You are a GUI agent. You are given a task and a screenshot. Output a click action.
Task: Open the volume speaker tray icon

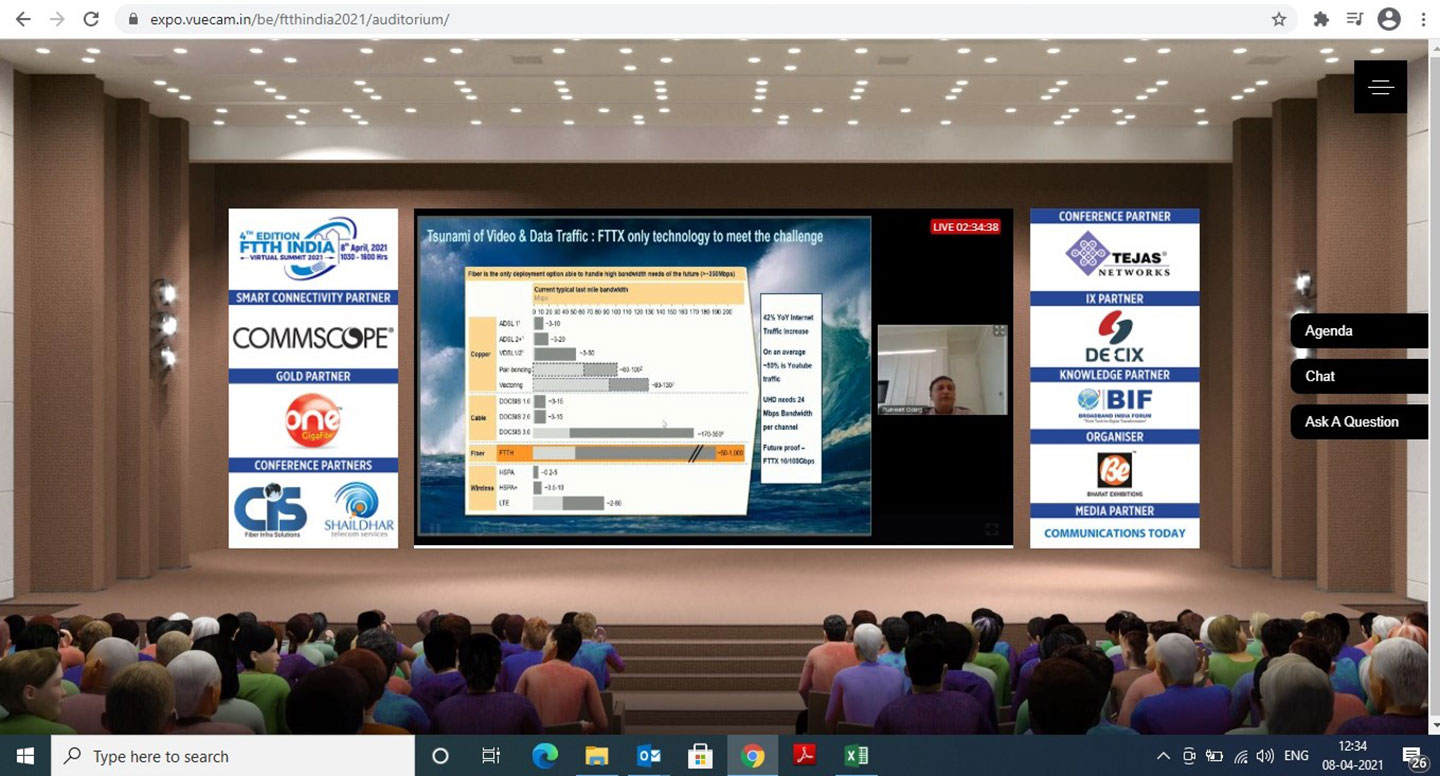[1265, 756]
